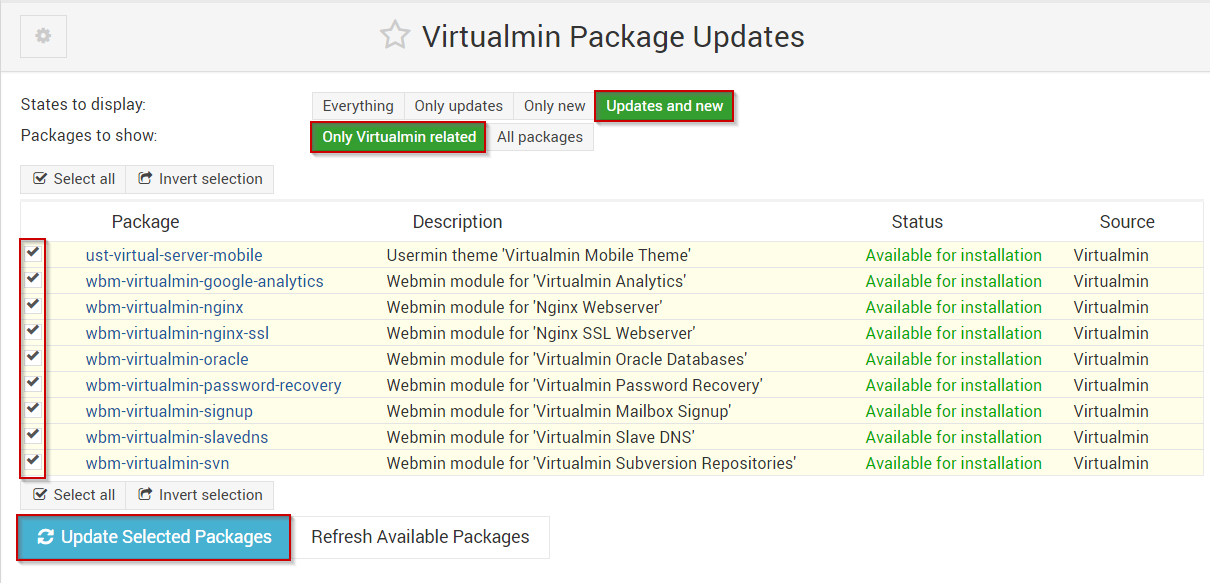
Task: Click the Package column header
Action: tap(146, 222)
